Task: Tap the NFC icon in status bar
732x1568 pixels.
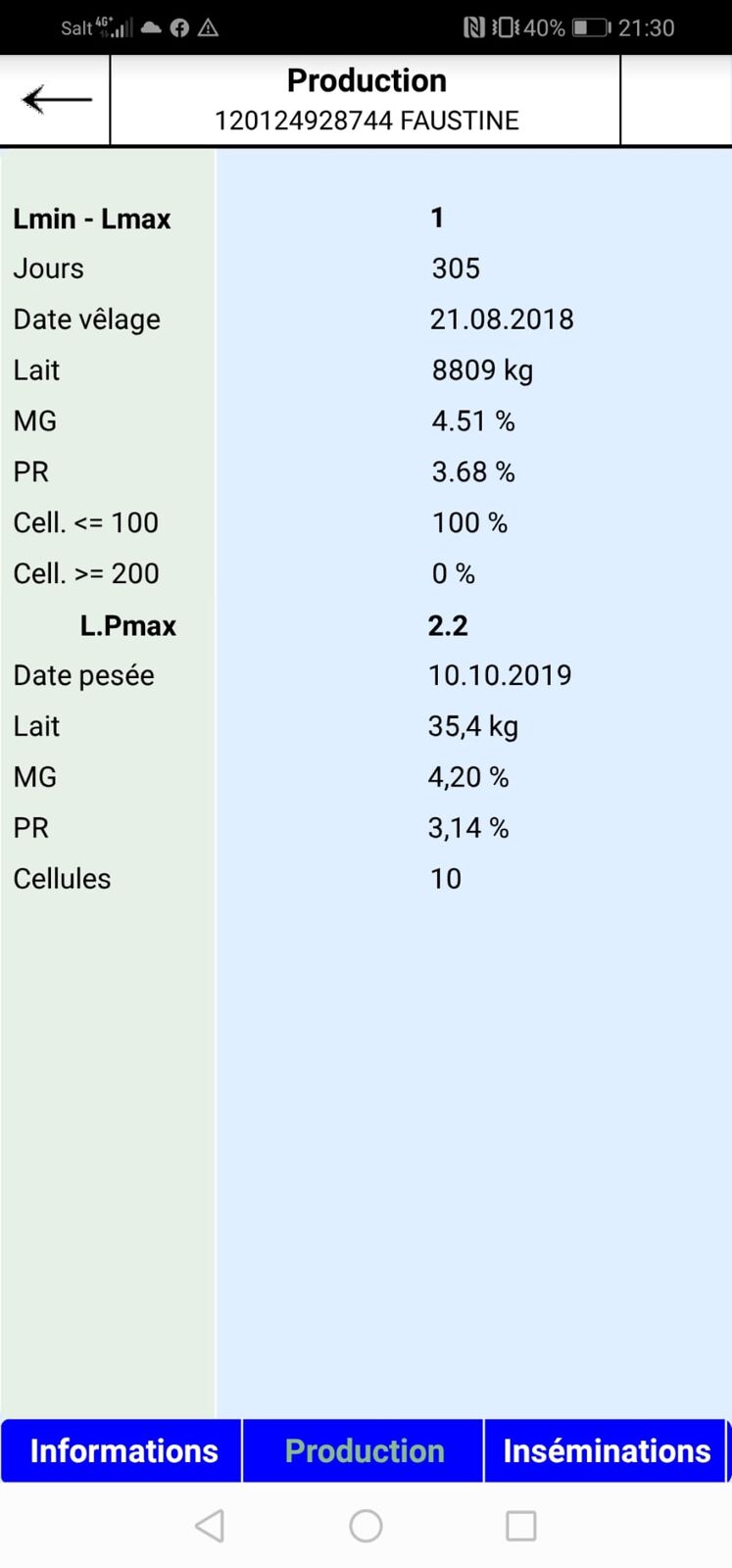Action: pyautogui.click(x=474, y=27)
